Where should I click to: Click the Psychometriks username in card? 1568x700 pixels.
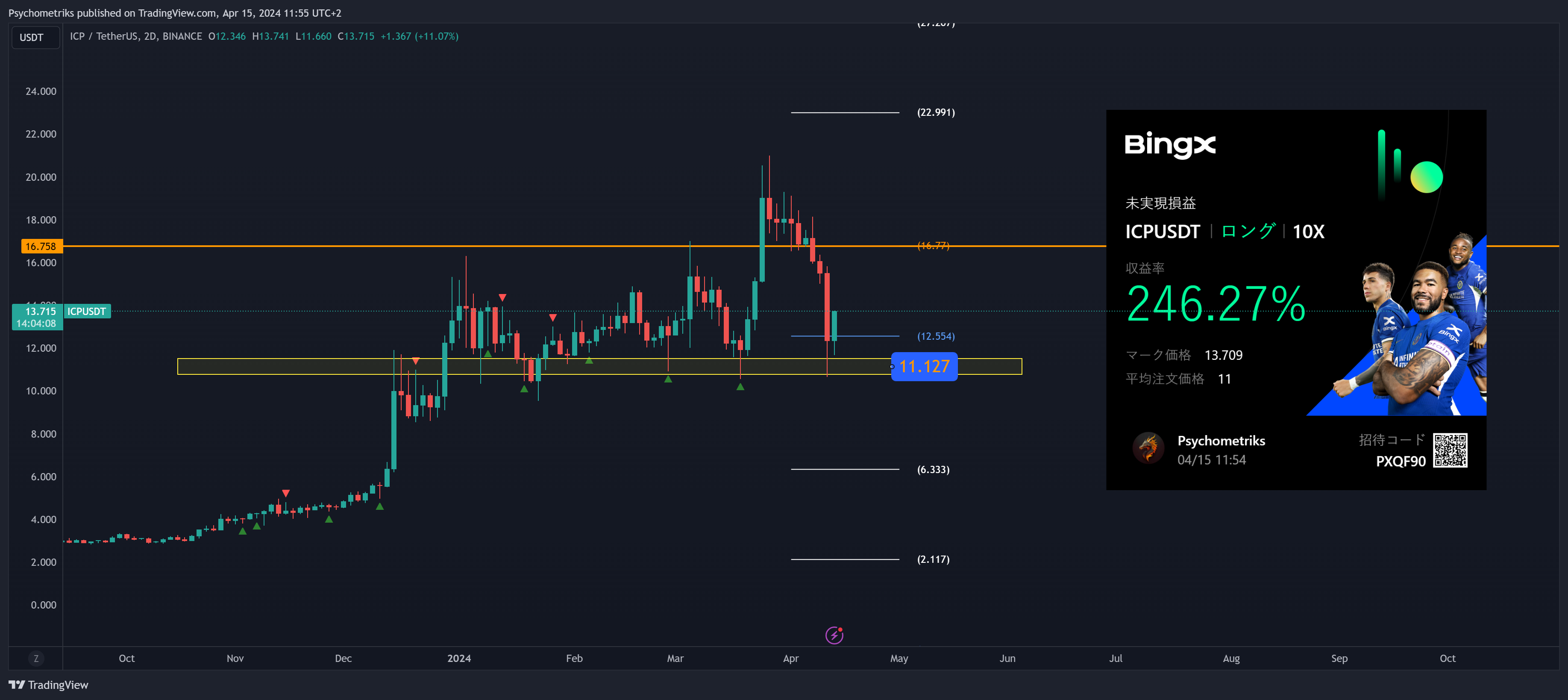(1221, 441)
